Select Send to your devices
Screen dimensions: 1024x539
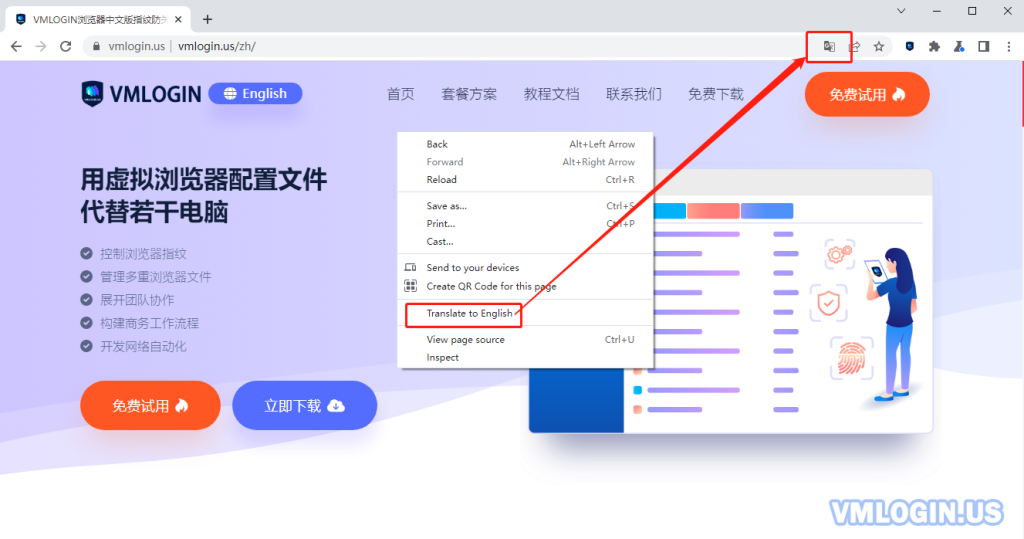tap(525, 268)
